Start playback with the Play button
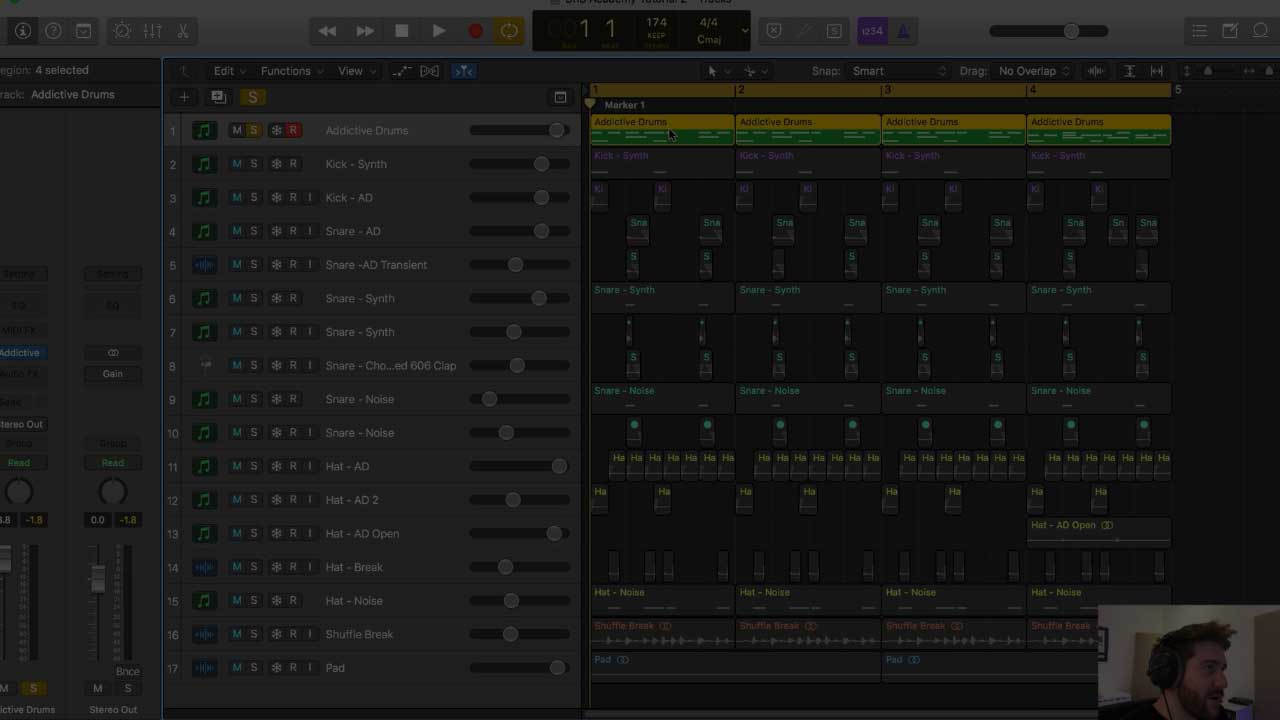The image size is (1280, 720). point(438,31)
